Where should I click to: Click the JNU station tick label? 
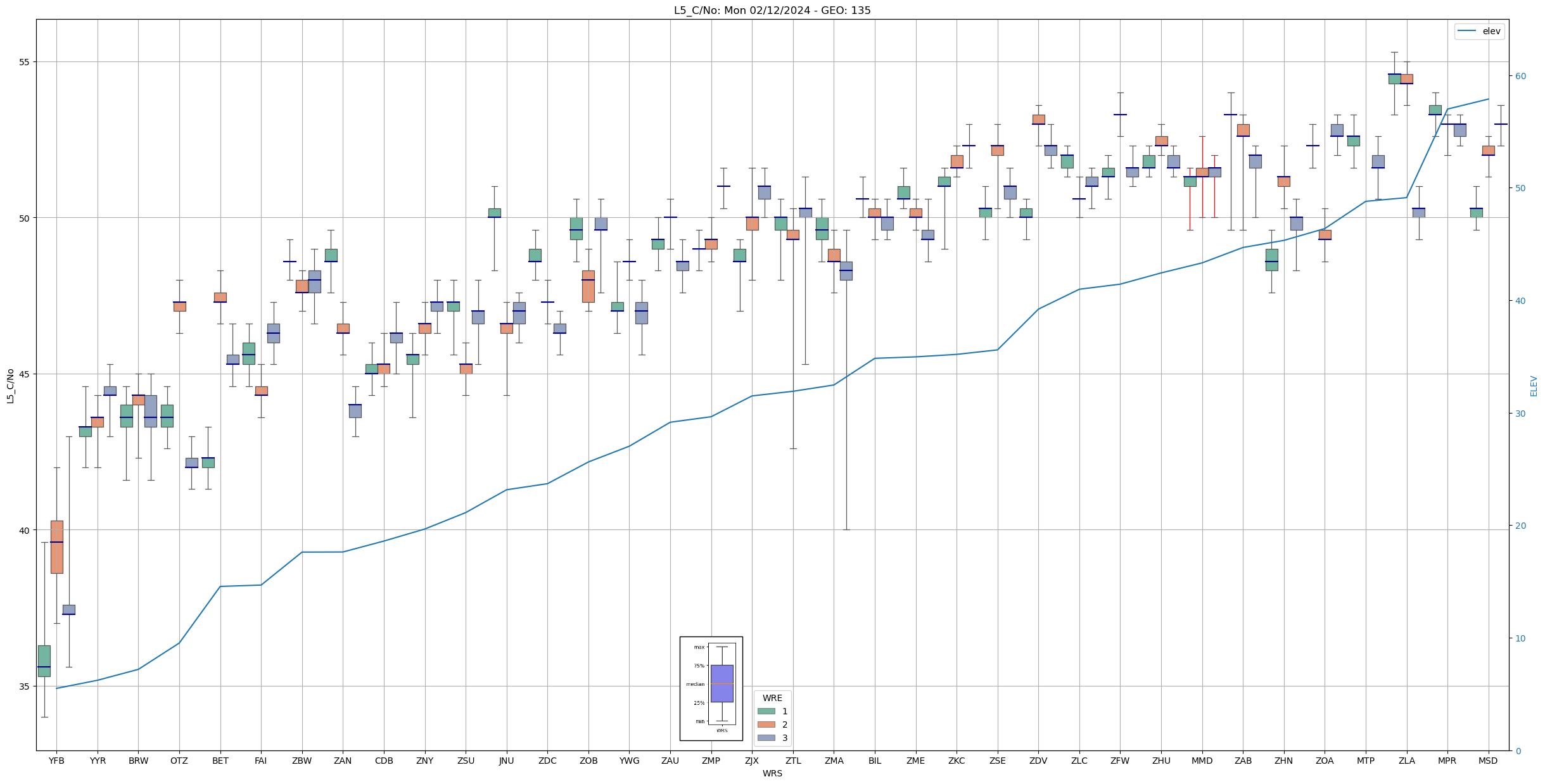(x=506, y=761)
